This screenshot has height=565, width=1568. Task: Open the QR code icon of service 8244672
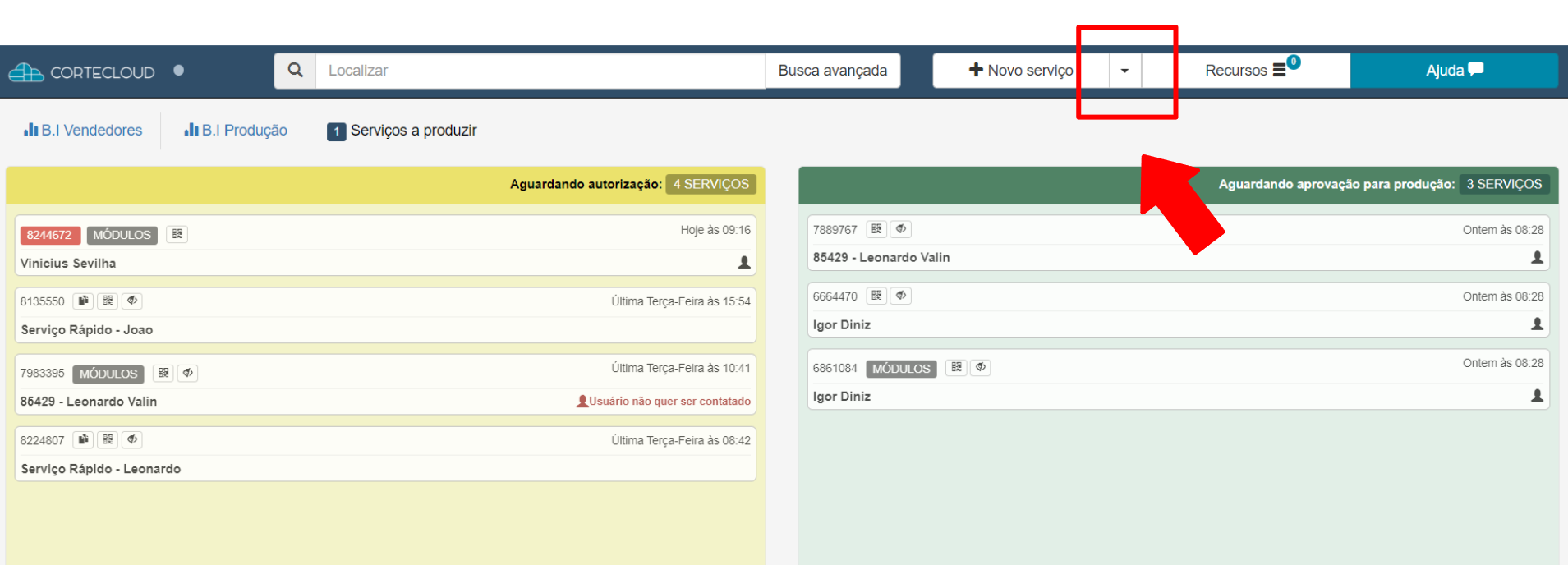[177, 234]
